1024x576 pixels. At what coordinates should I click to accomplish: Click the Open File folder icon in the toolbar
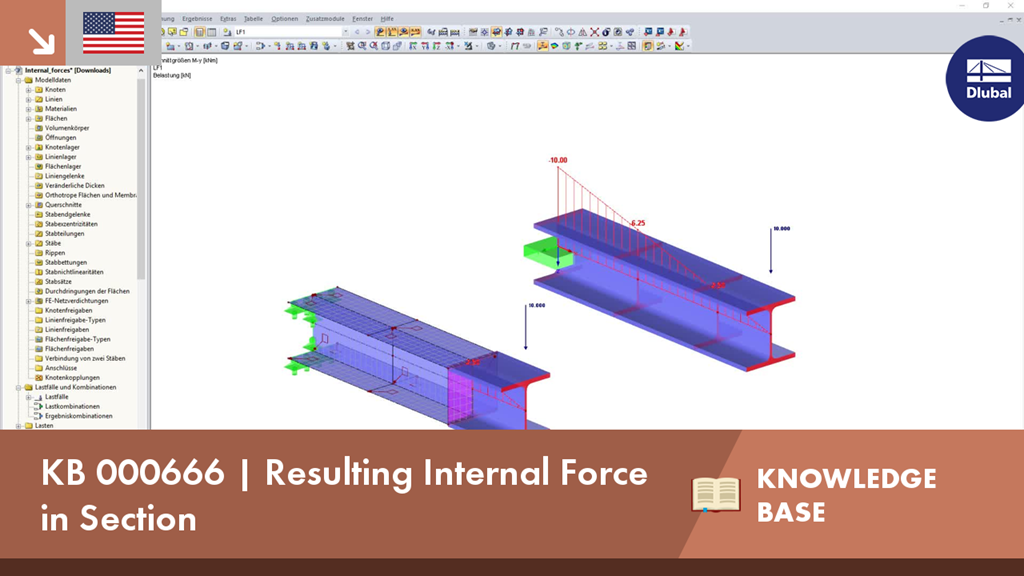[184, 31]
